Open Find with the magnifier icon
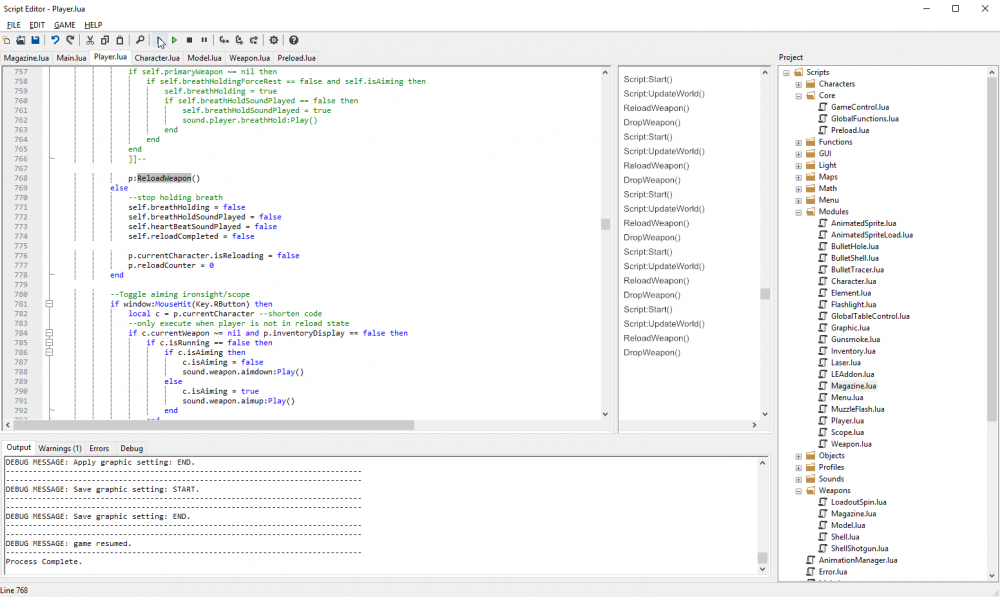This screenshot has width=1000, height=597. point(139,40)
